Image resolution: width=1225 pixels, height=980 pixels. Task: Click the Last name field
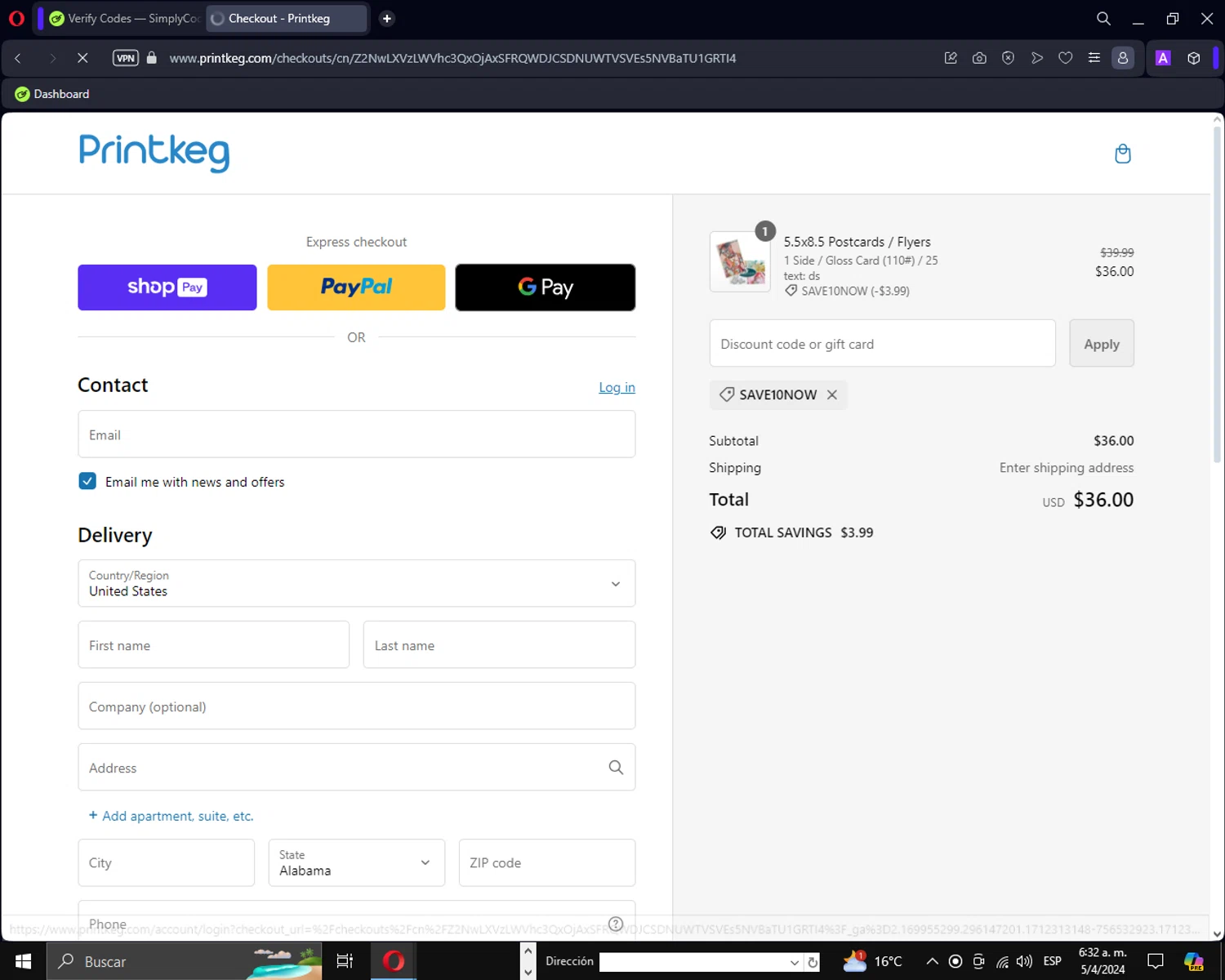(499, 644)
